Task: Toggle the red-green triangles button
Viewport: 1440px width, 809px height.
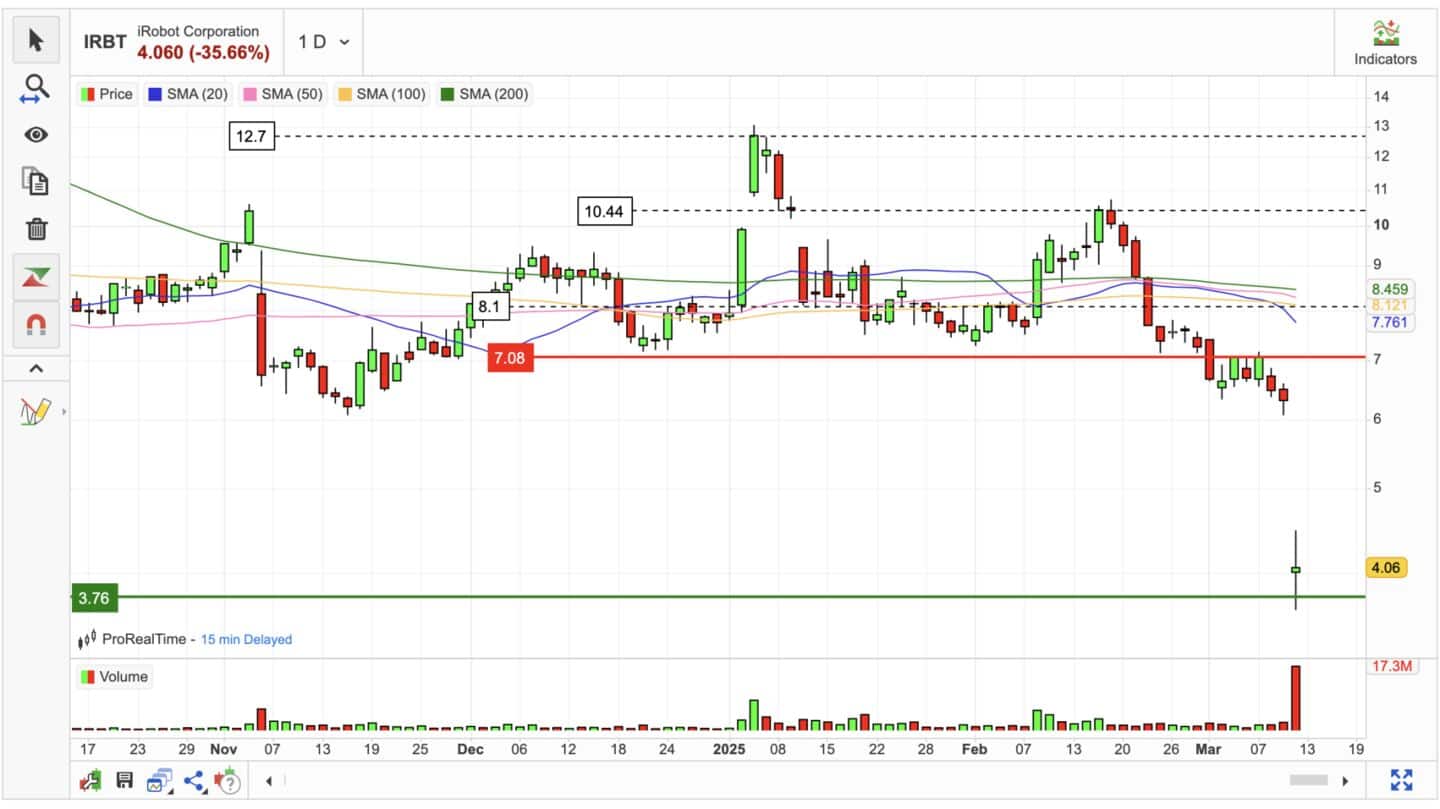Action: (36, 277)
